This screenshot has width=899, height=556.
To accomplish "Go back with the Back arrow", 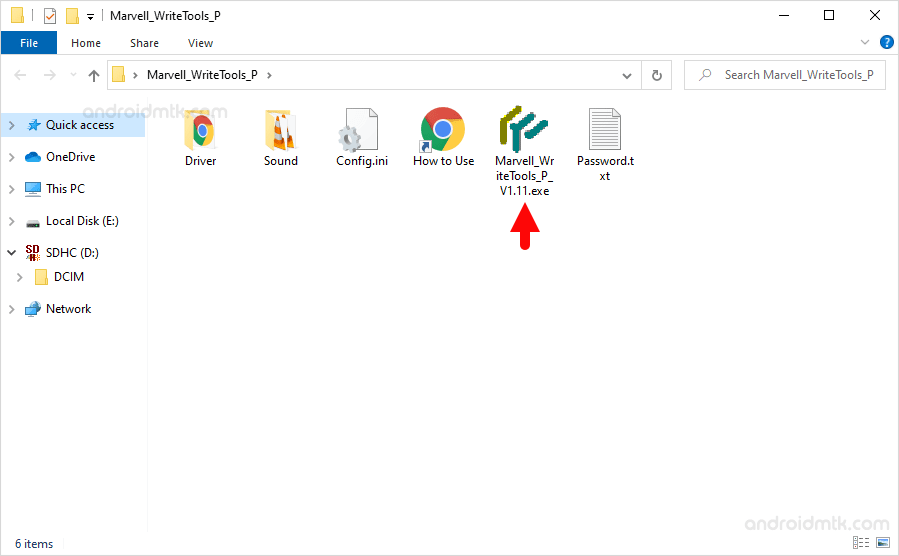I will 20,75.
